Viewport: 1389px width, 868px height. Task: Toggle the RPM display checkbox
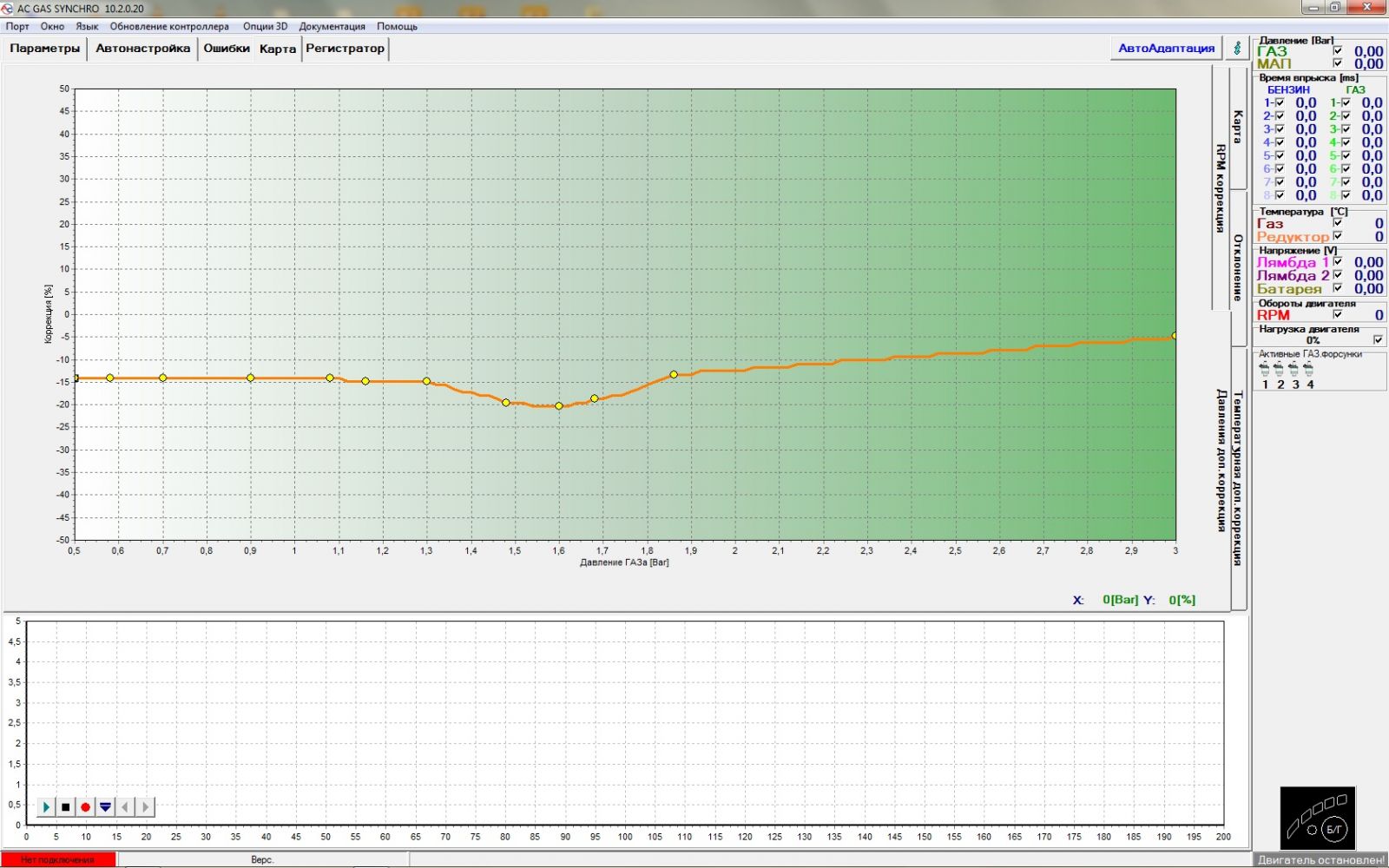[1338, 314]
